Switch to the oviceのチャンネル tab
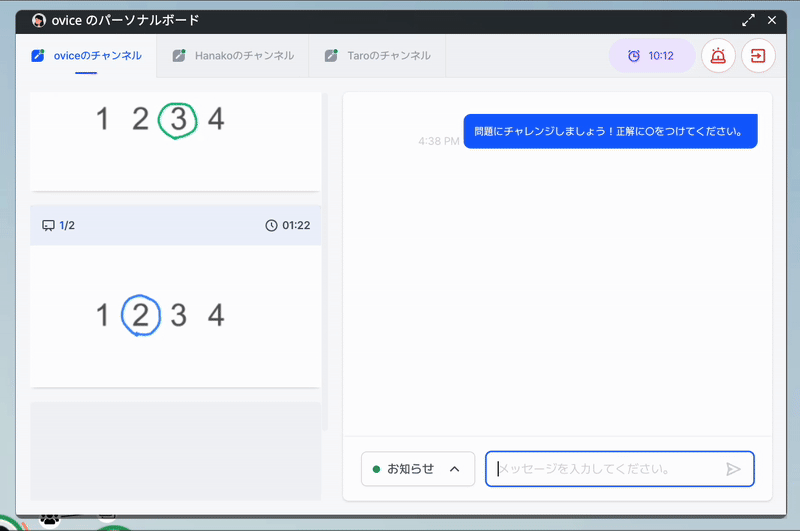The height and width of the screenshot is (531, 800). [x=86, y=56]
